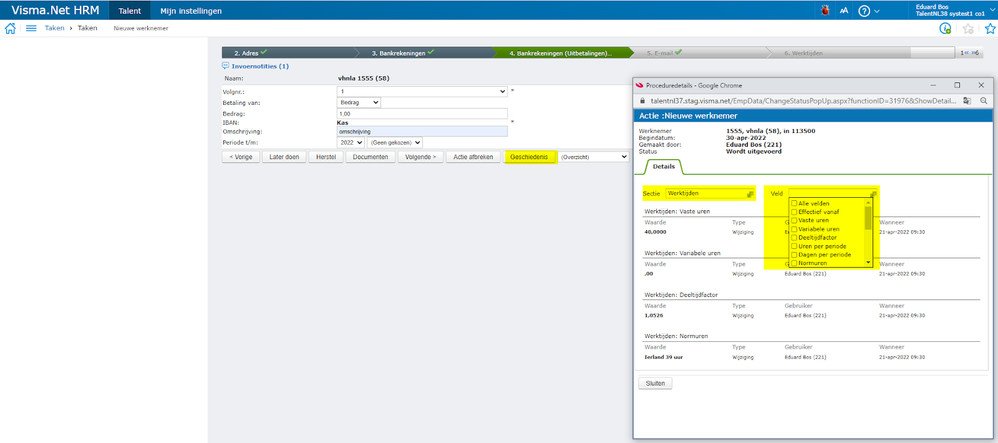
Task: Open the help question mark icon
Action: (x=864, y=10)
